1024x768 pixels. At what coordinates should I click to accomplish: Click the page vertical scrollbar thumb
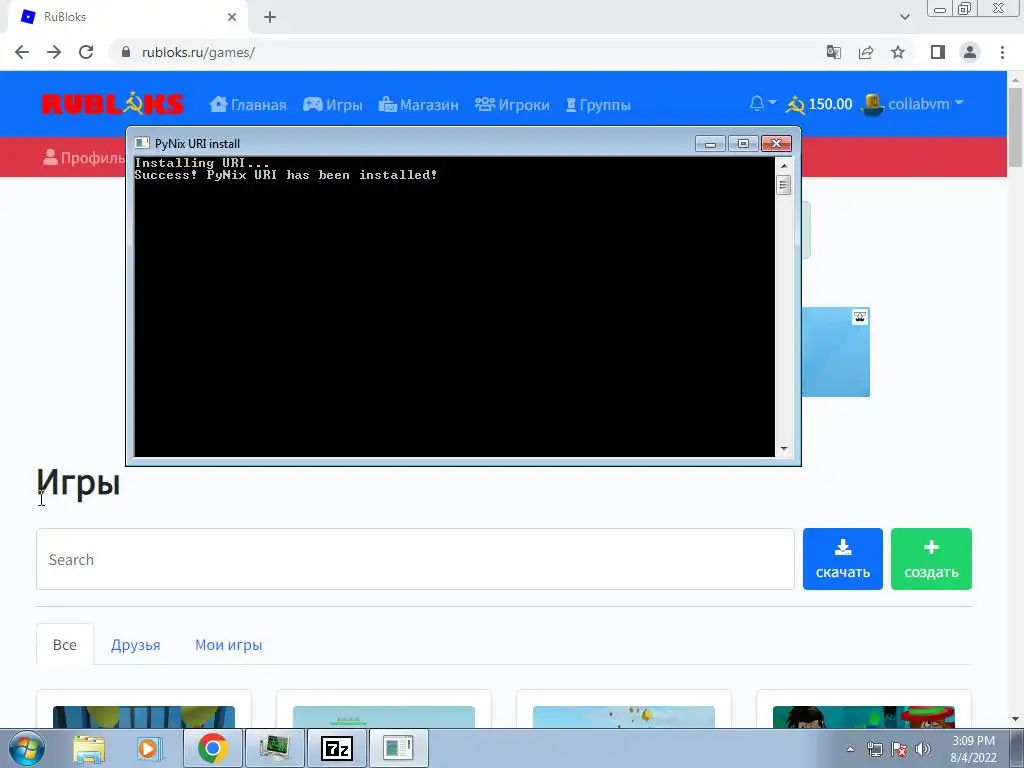click(x=1016, y=127)
